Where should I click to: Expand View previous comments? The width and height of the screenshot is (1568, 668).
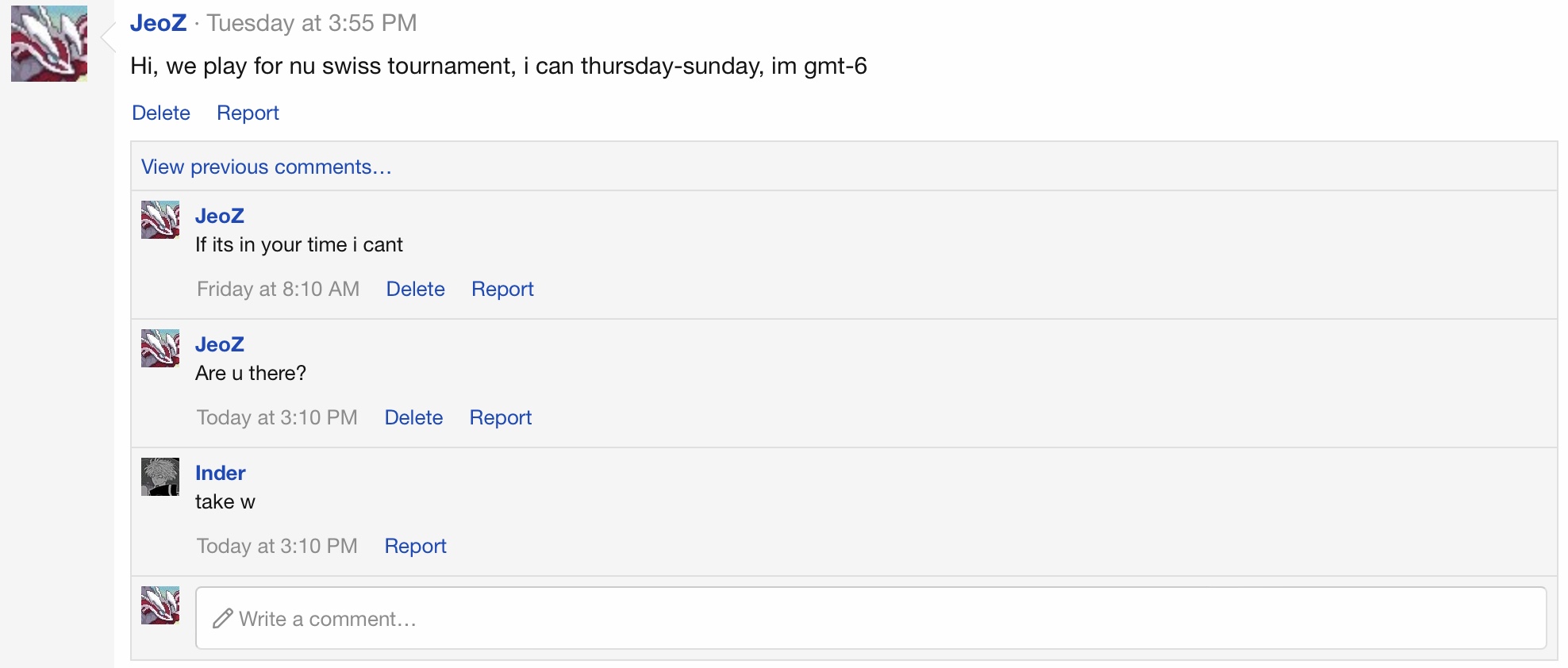click(x=267, y=167)
